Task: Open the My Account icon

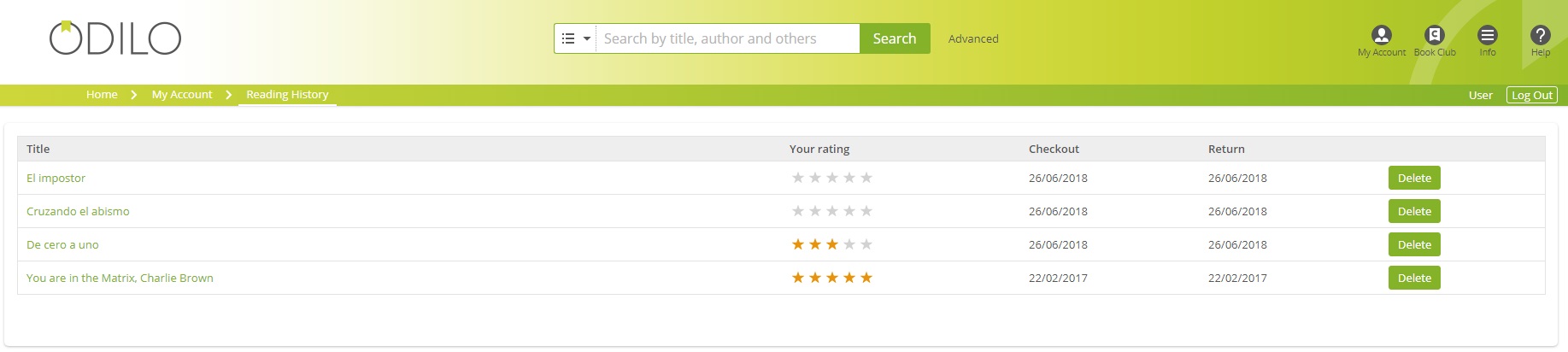Action: [x=1381, y=35]
